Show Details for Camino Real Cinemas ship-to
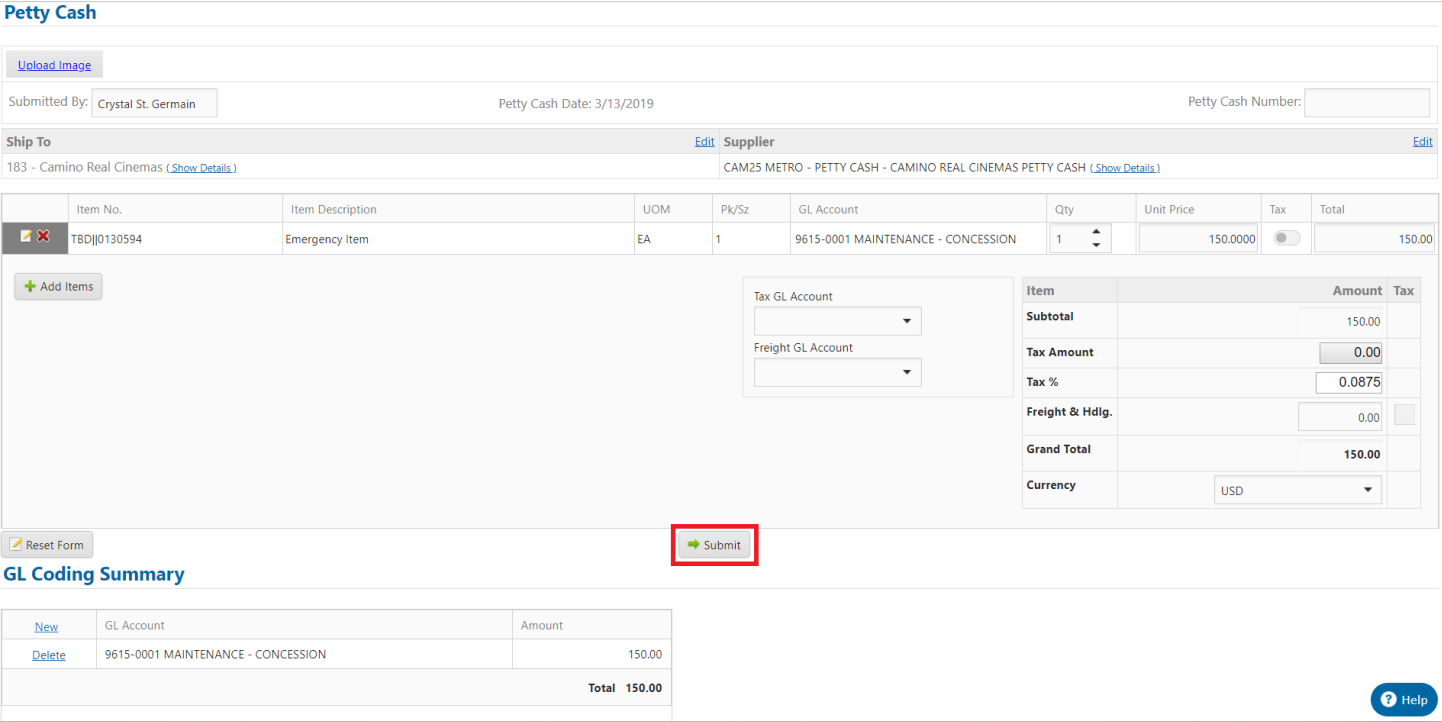Screen dimensions: 1442x722 [202, 168]
